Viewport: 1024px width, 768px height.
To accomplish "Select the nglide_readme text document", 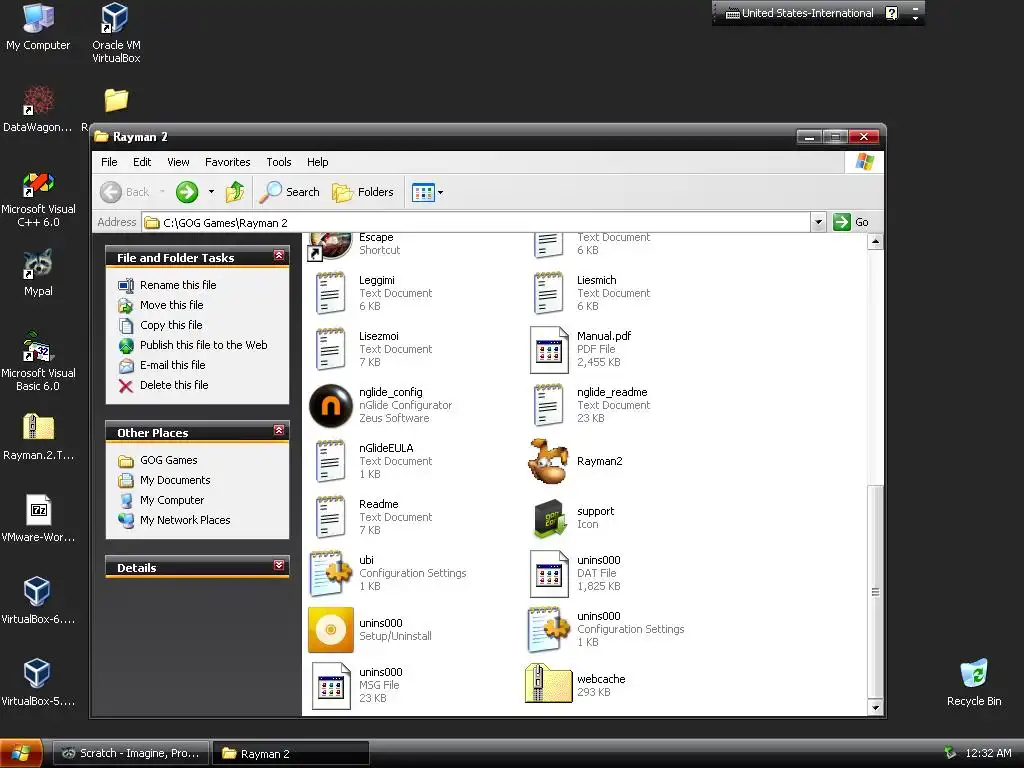I will [548, 406].
